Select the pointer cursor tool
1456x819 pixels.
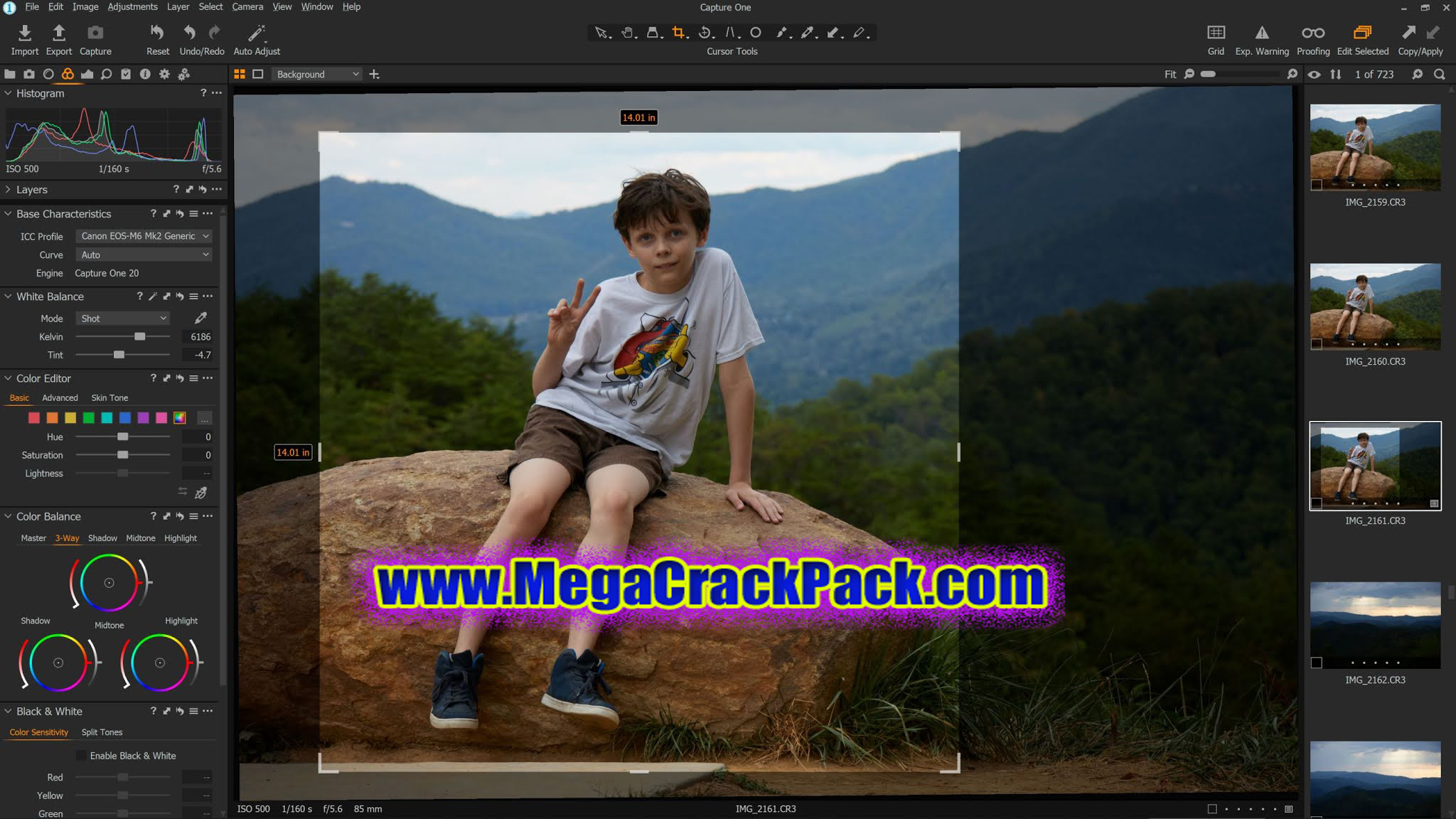[x=601, y=33]
